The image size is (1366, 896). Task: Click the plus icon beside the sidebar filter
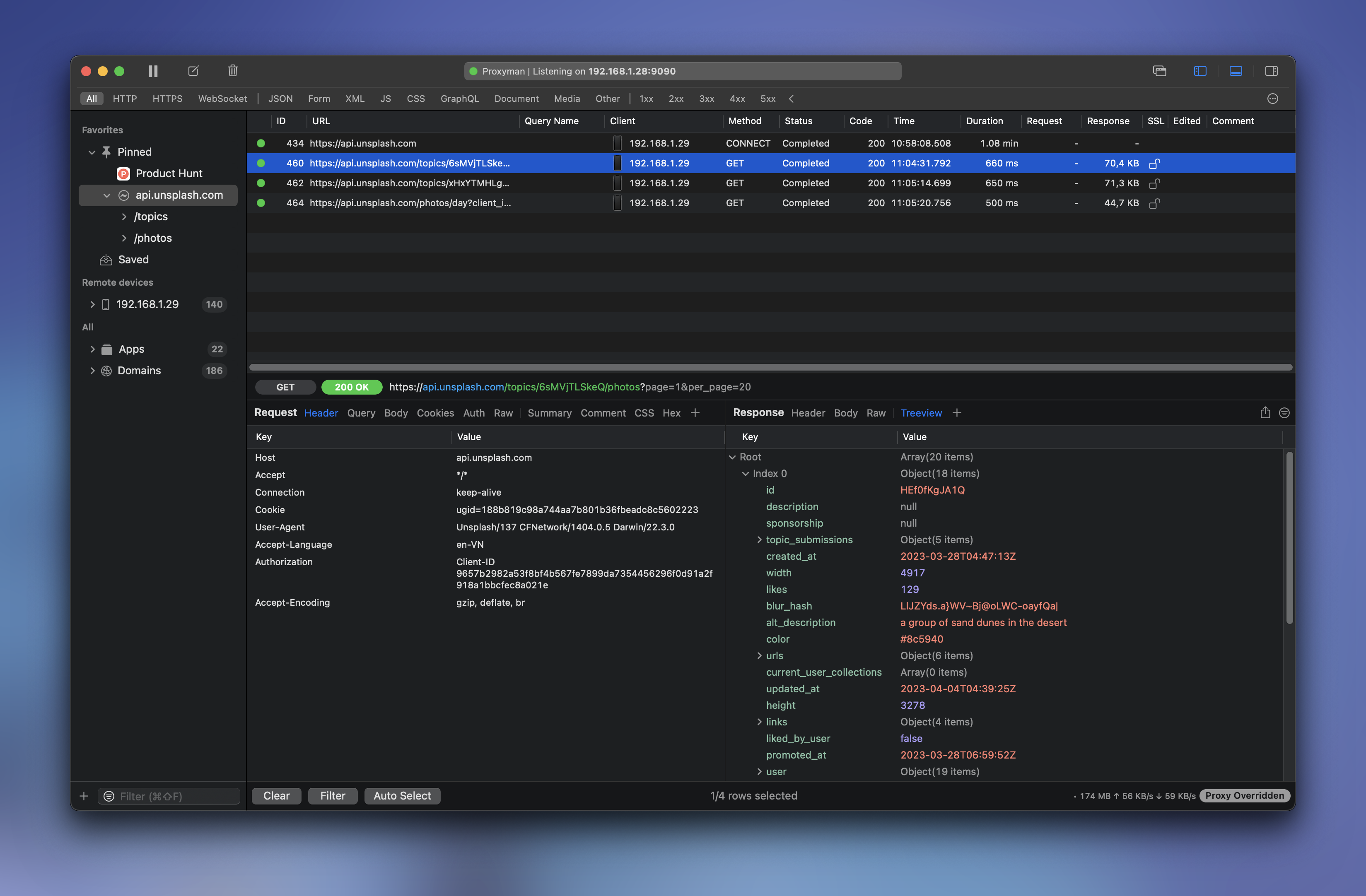pyautogui.click(x=84, y=796)
